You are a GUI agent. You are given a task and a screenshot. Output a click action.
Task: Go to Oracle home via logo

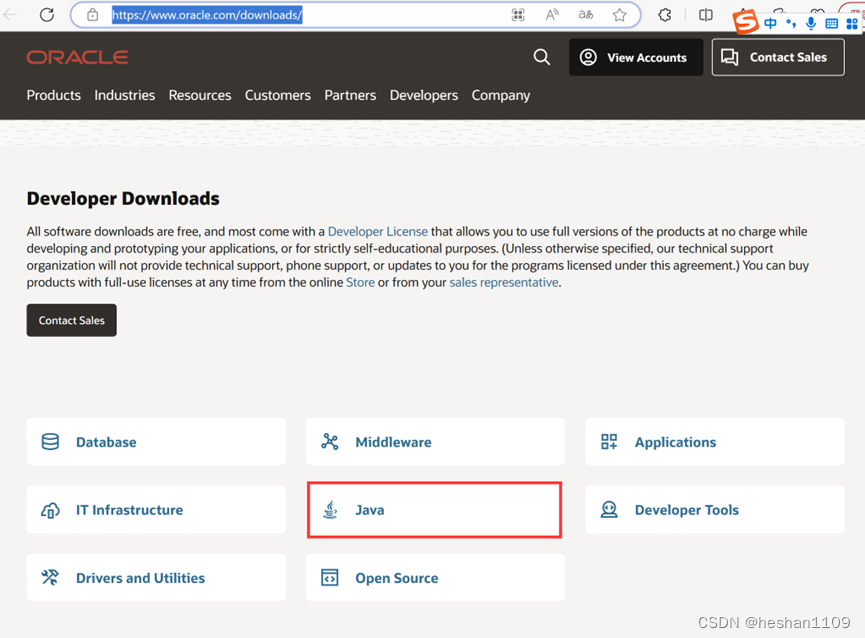78,57
